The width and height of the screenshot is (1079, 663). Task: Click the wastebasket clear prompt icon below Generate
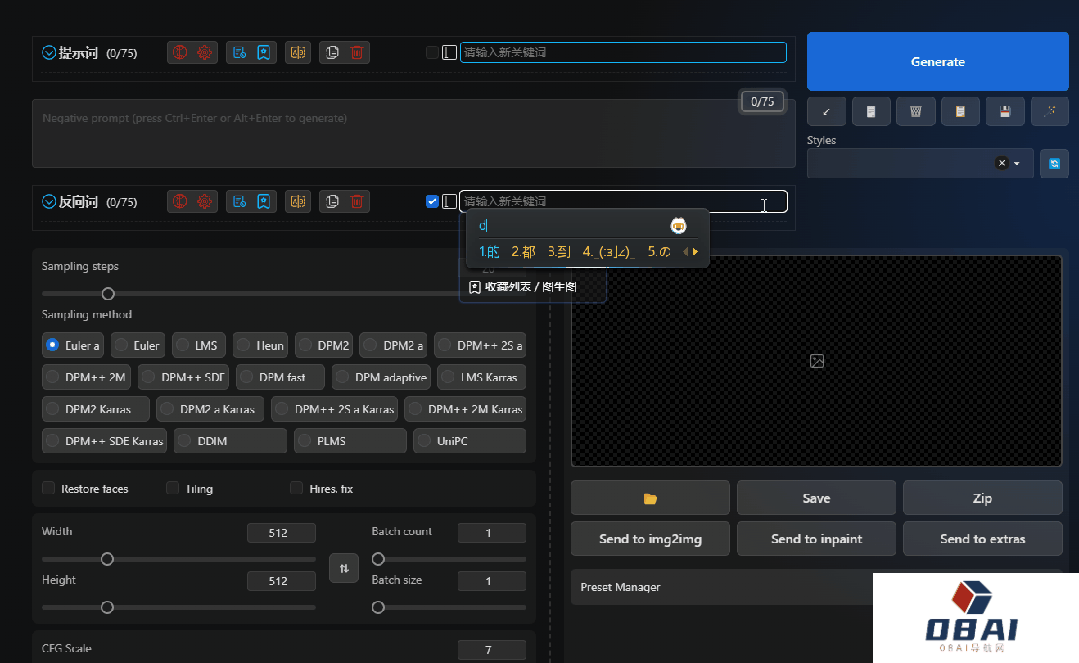[x=915, y=111]
